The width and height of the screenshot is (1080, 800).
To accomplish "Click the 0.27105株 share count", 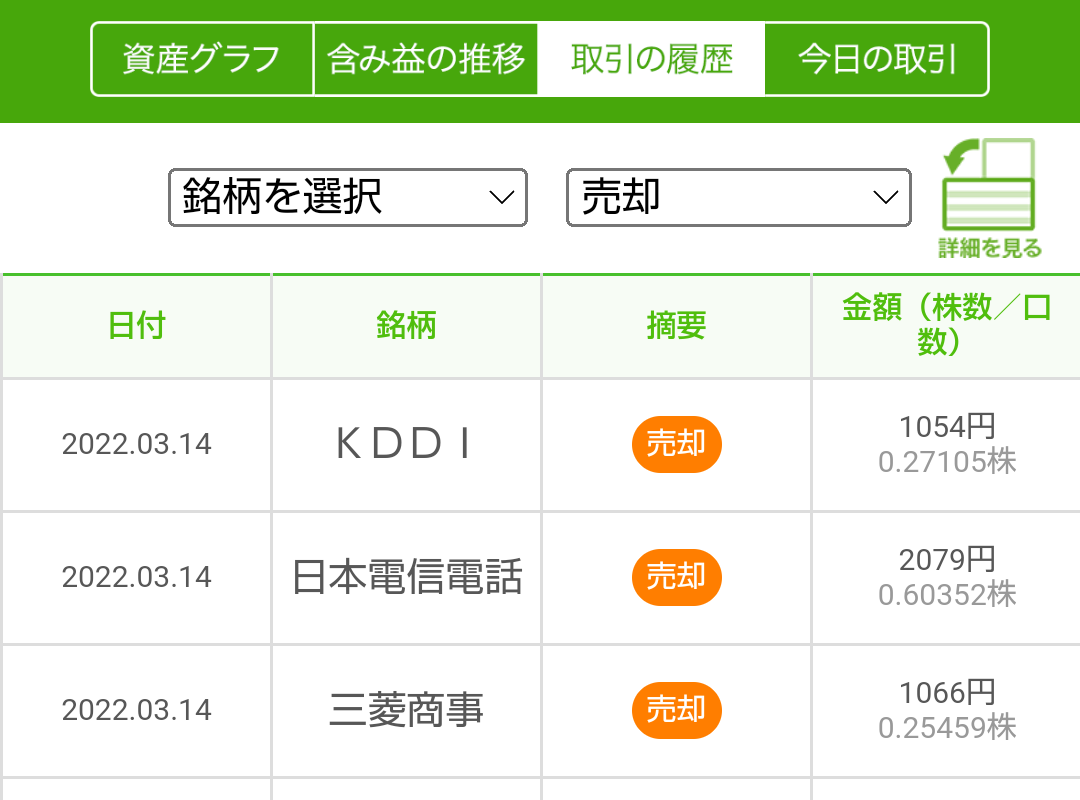I will [x=947, y=462].
